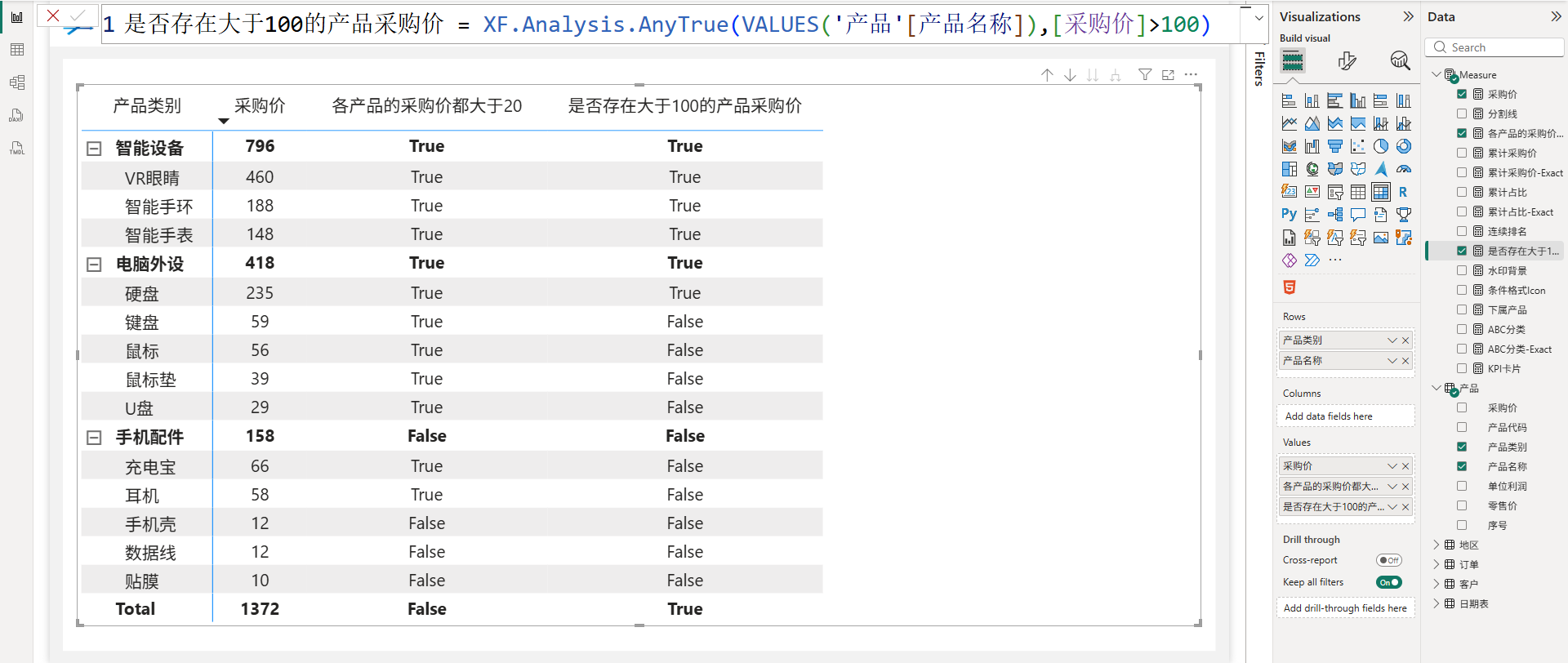Open dropdown for 采购价 in Values well
1568x663 pixels.
[x=1392, y=465]
